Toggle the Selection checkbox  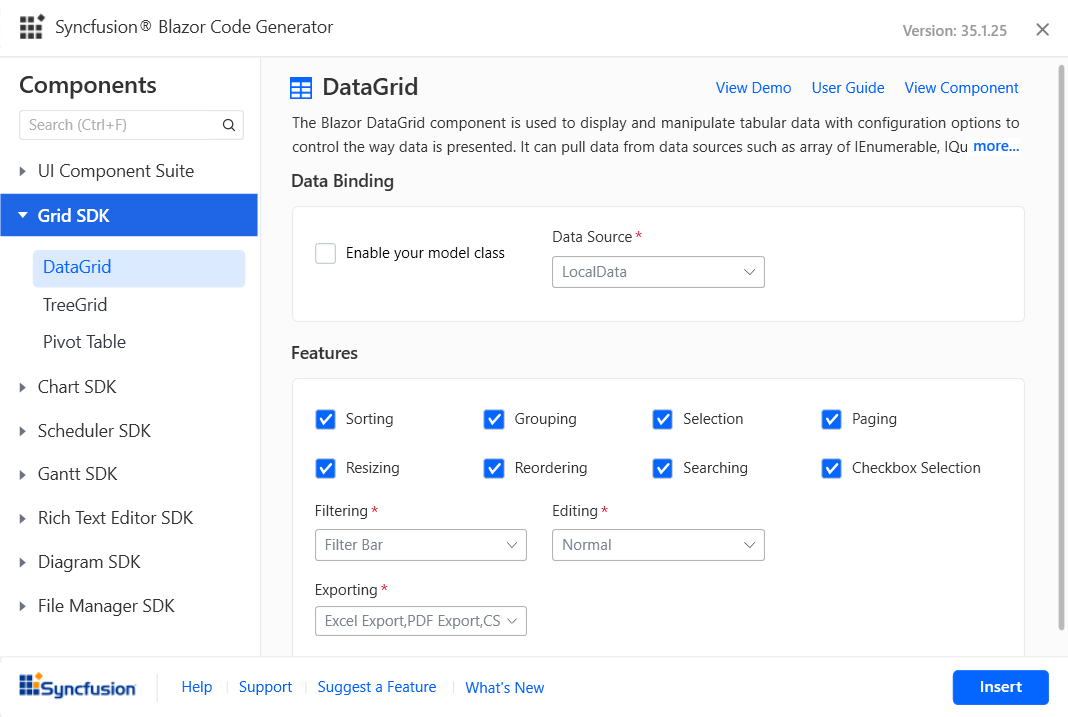coord(663,419)
